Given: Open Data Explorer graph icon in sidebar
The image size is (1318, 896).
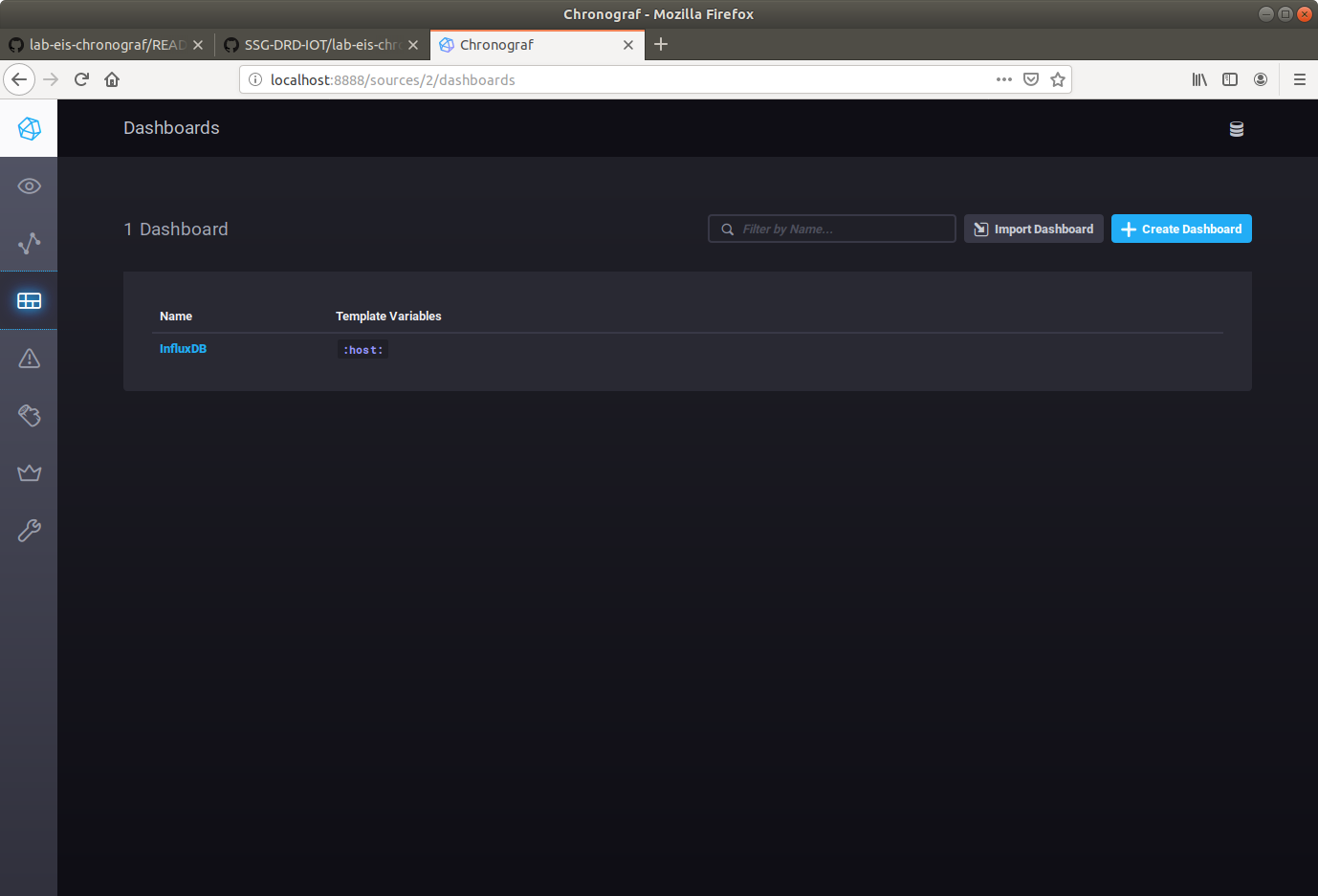Looking at the screenshot, I should 30,243.
